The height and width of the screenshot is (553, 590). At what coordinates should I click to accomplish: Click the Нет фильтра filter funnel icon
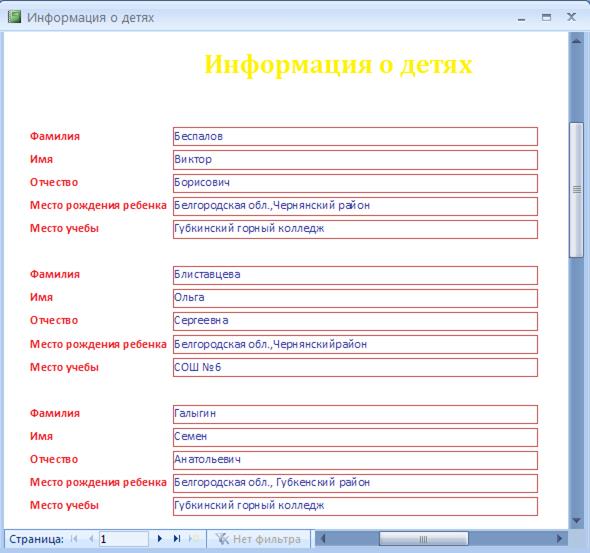(222, 539)
